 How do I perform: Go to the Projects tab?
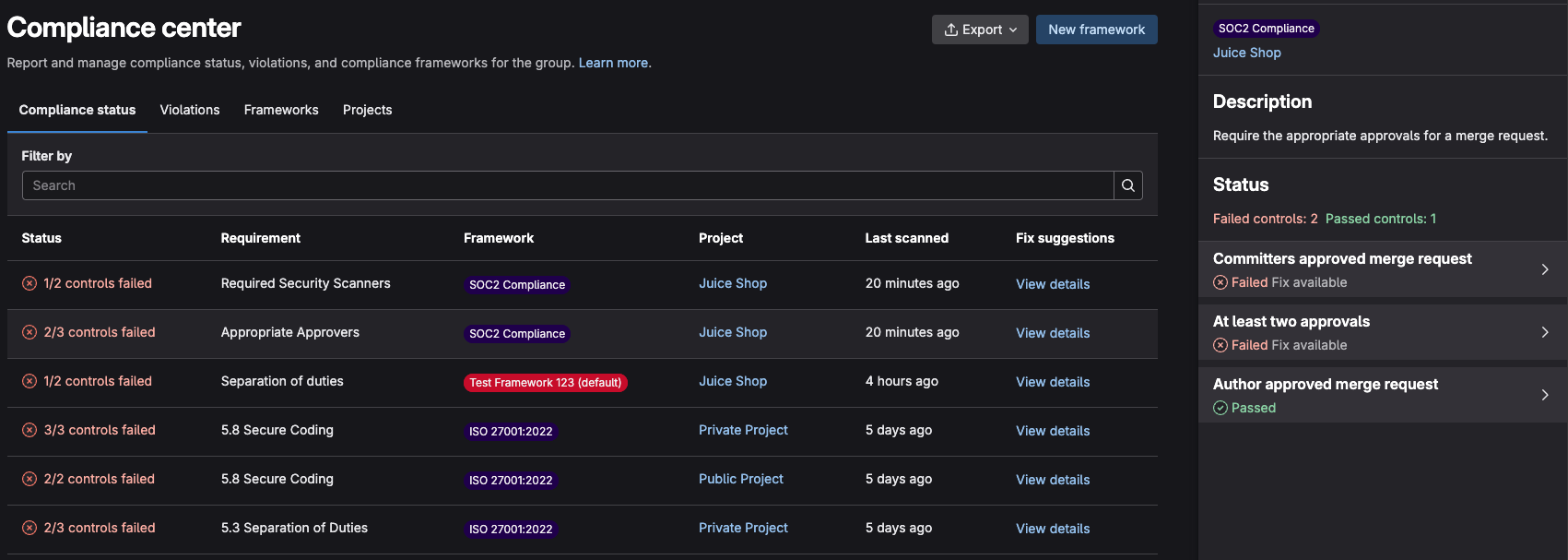click(367, 110)
